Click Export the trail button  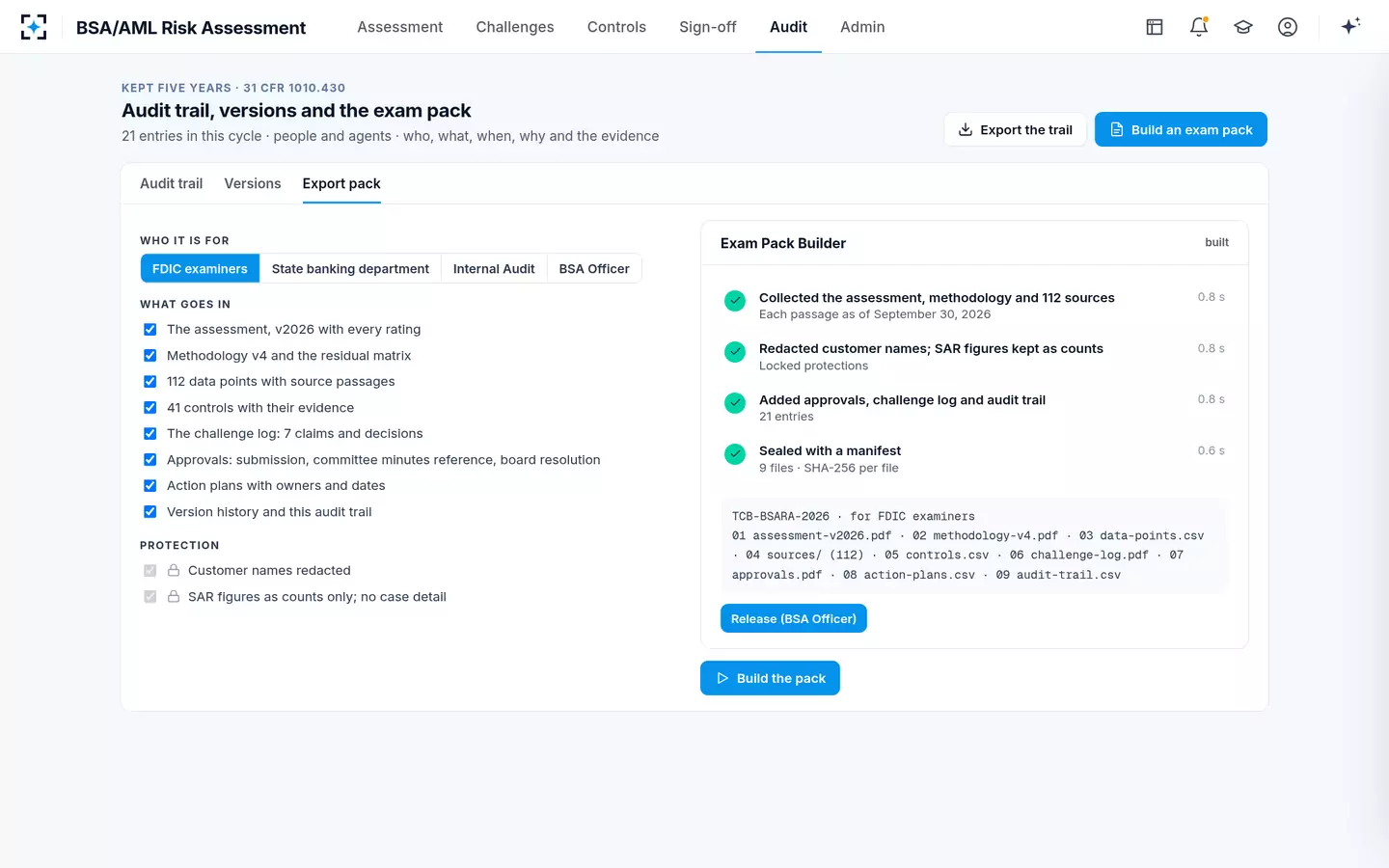1015,130
